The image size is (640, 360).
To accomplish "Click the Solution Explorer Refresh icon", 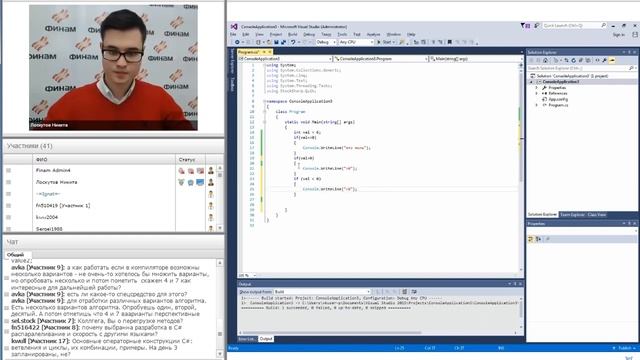I will tap(573, 60).
